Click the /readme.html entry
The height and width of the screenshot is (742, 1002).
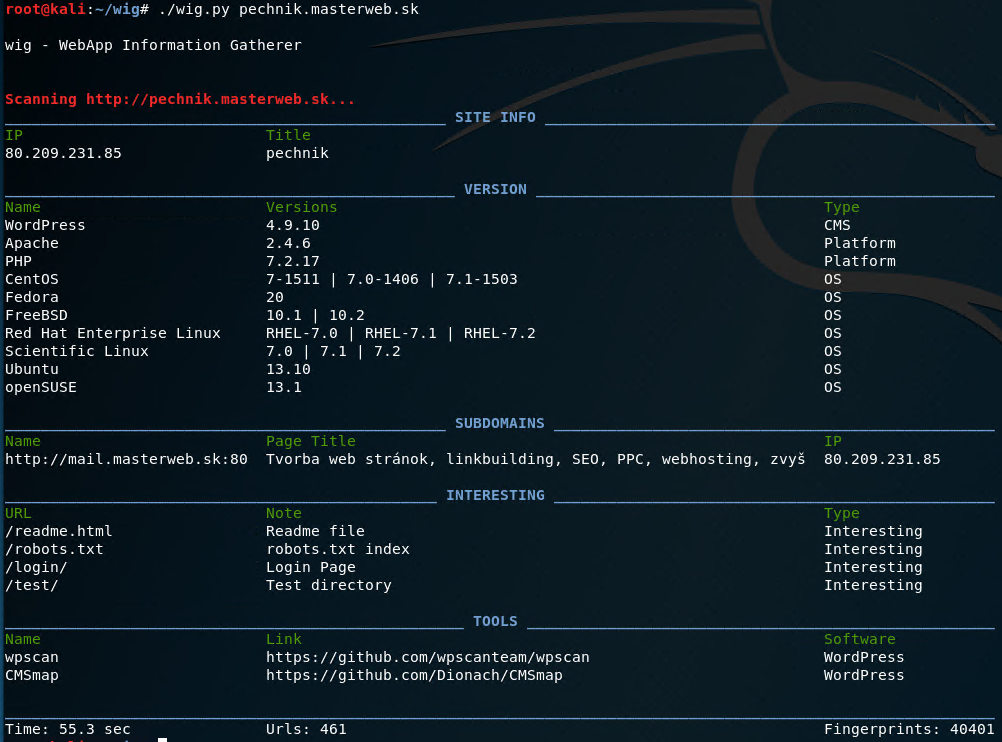pos(59,531)
